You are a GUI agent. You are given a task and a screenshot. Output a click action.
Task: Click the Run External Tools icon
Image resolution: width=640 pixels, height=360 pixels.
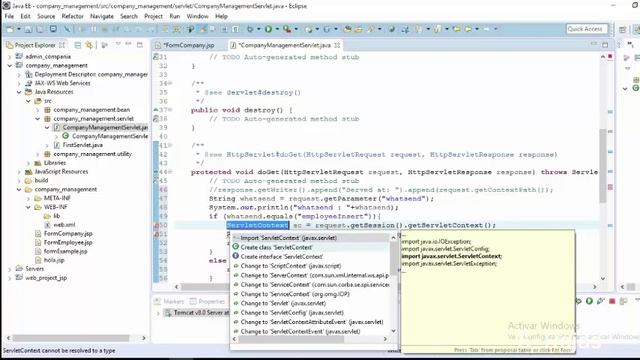point(287,29)
